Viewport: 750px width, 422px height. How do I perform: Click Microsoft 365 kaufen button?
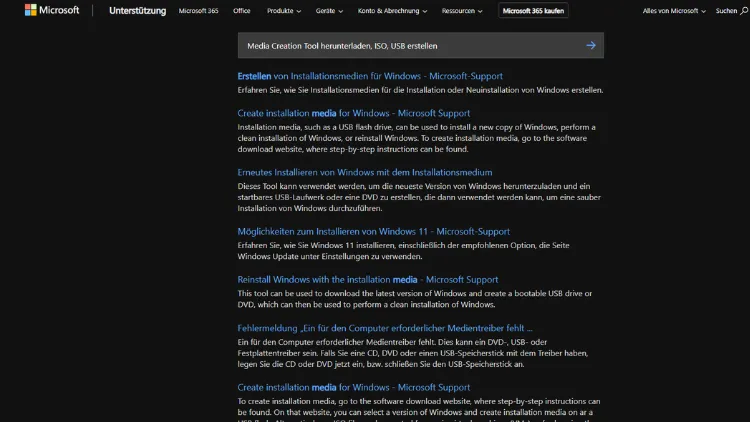point(533,11)
